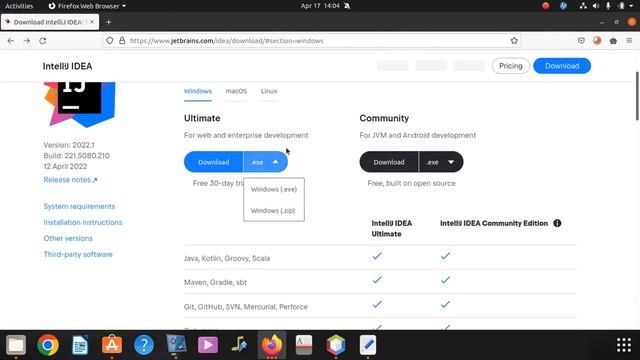Click the network icon in system tray

point(583,6)
